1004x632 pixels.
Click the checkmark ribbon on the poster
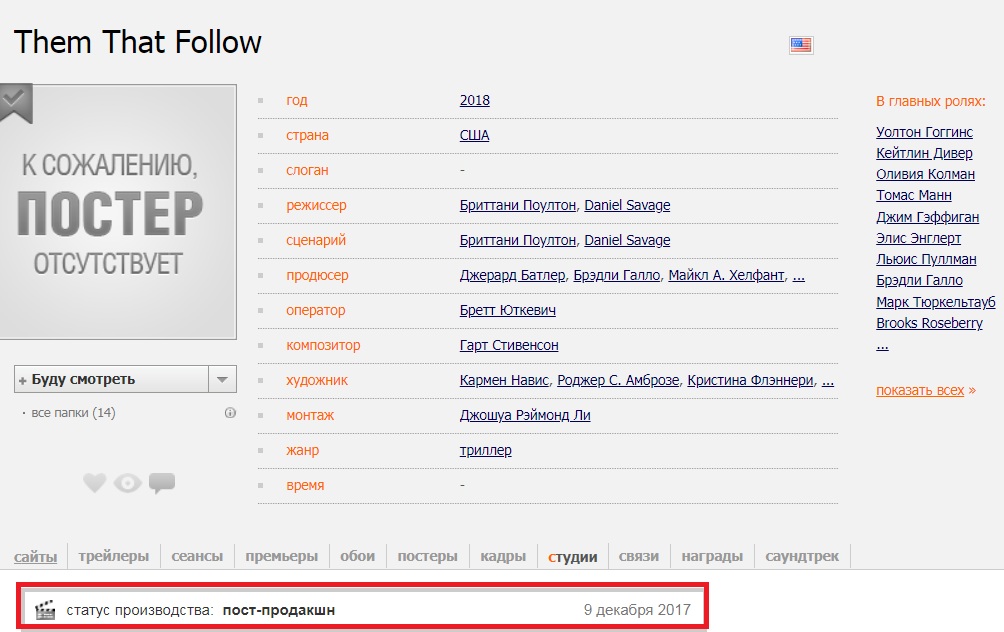coord(15,101)
